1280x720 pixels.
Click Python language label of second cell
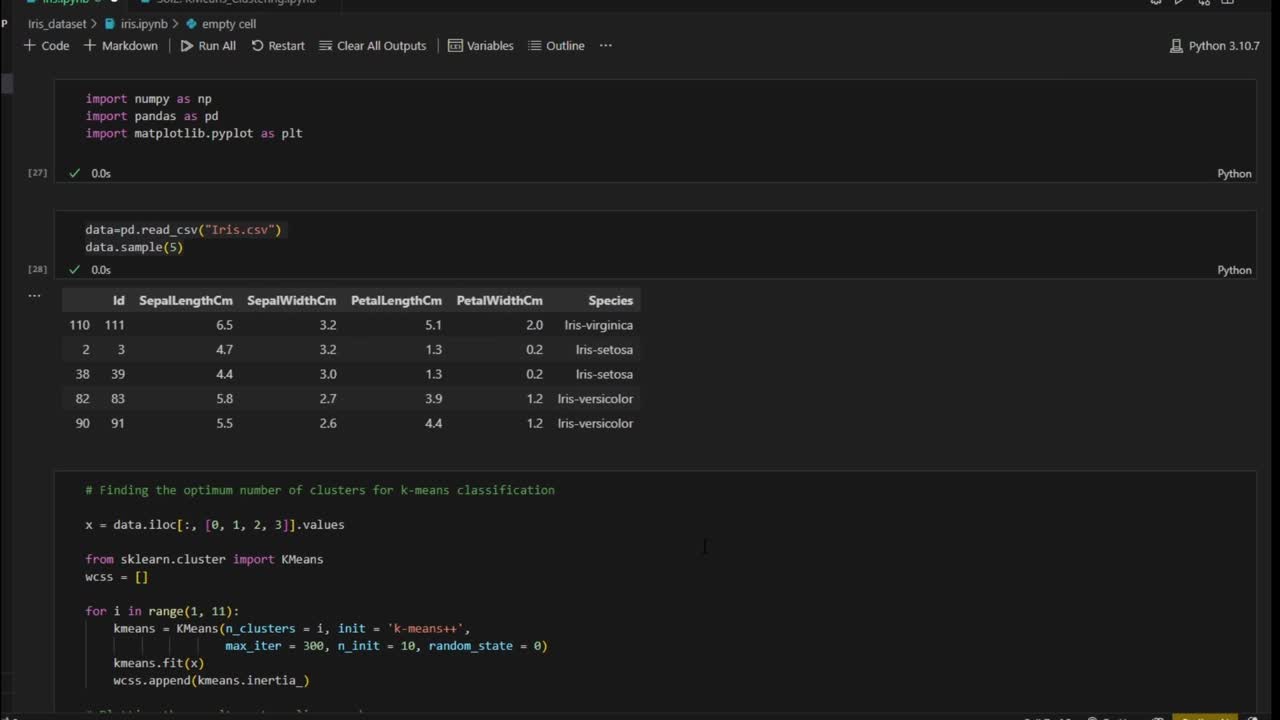[1234, 270]
